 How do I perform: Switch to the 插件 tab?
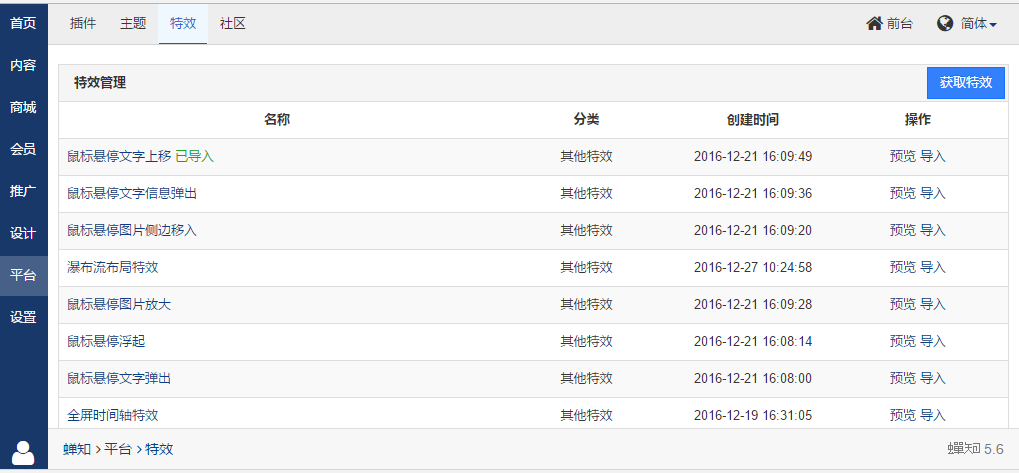click(83, 24)
